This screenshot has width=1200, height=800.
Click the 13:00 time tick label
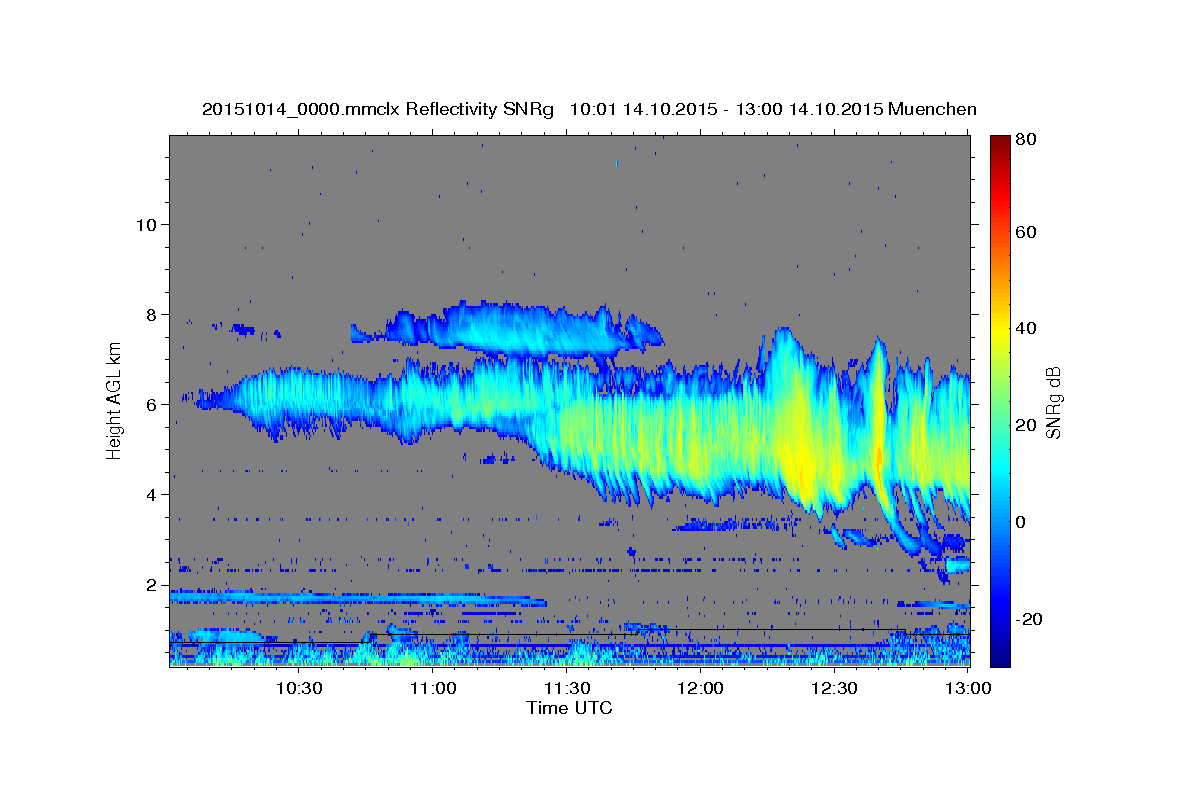[968, 688]
